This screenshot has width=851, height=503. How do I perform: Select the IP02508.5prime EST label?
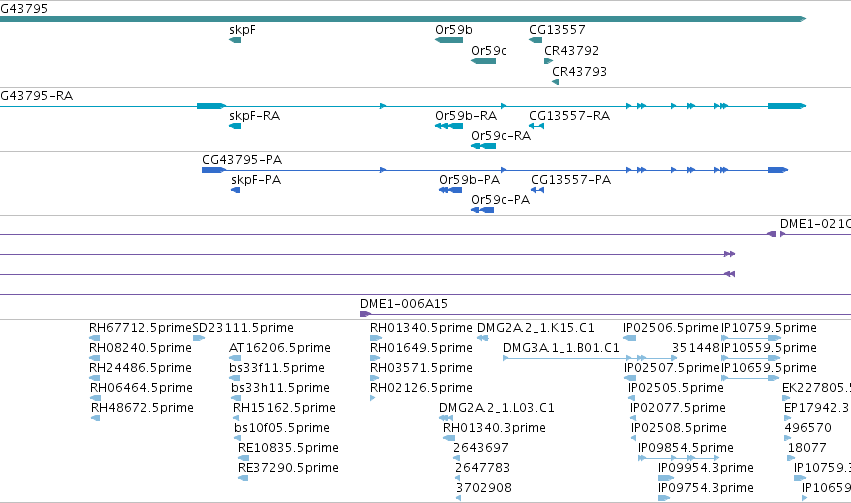[679, 428]
